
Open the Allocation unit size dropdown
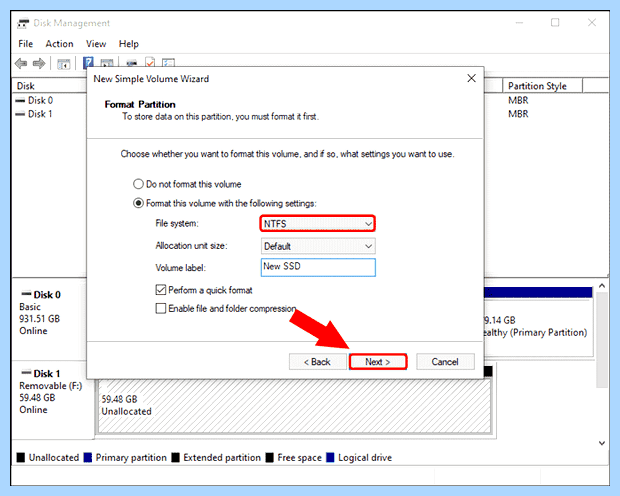(318, 246)
